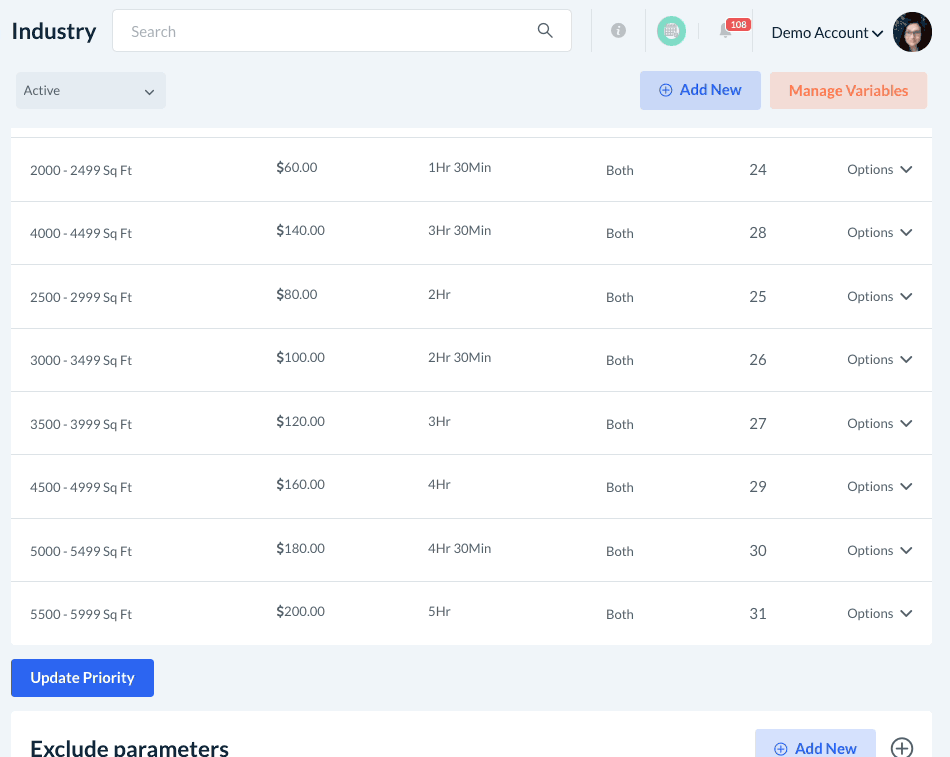Expand Options for 4000 - 4499 Sq Ft
The height and width of the screenshot is (757, 950).
click(879, 233)
